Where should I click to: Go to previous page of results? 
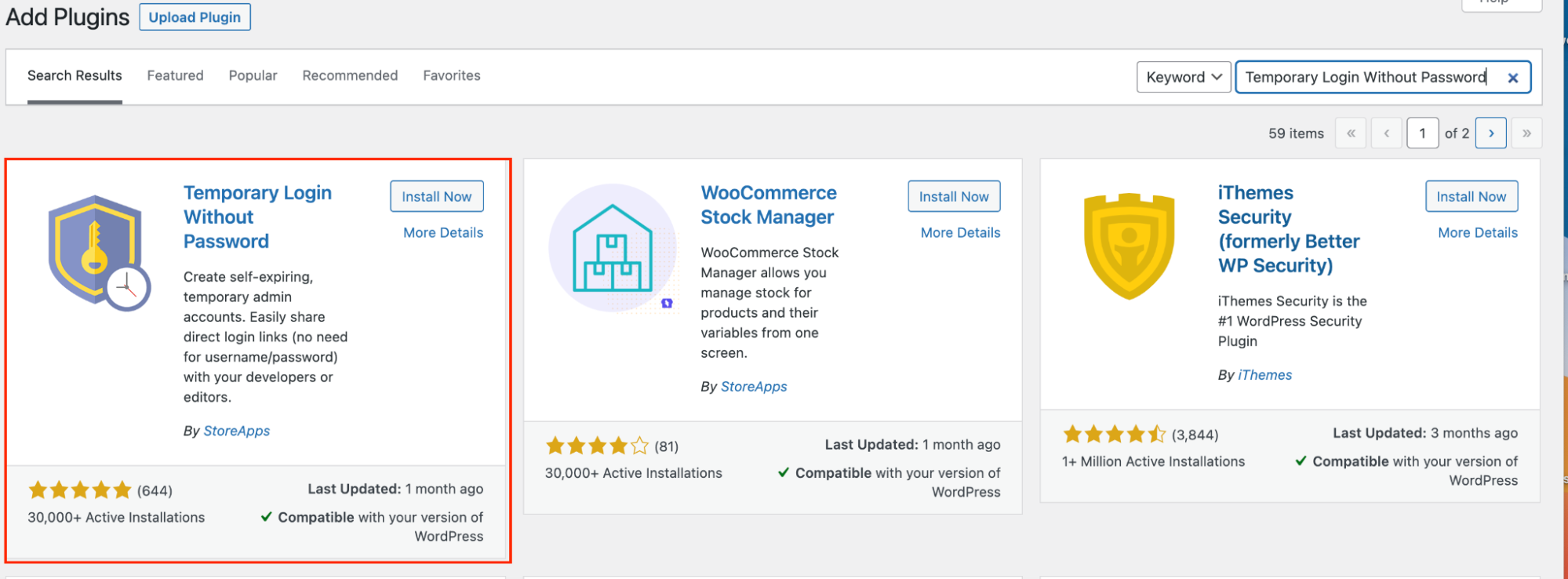1387,133
